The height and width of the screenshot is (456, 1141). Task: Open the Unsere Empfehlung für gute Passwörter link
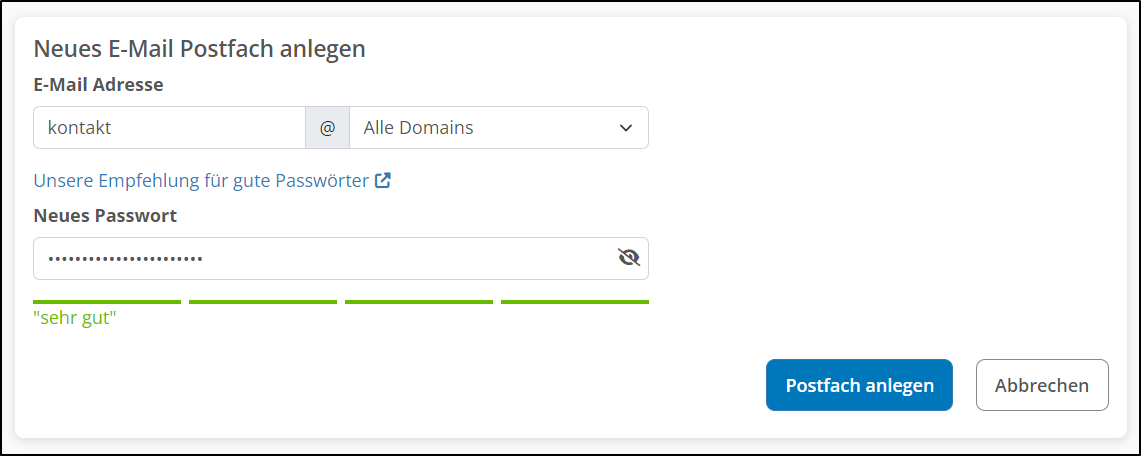[201, 181]
